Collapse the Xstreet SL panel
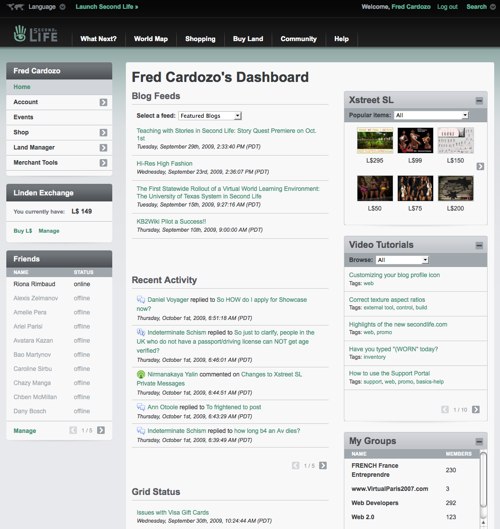Screen dimensions: 500x529 pos(479,101)
